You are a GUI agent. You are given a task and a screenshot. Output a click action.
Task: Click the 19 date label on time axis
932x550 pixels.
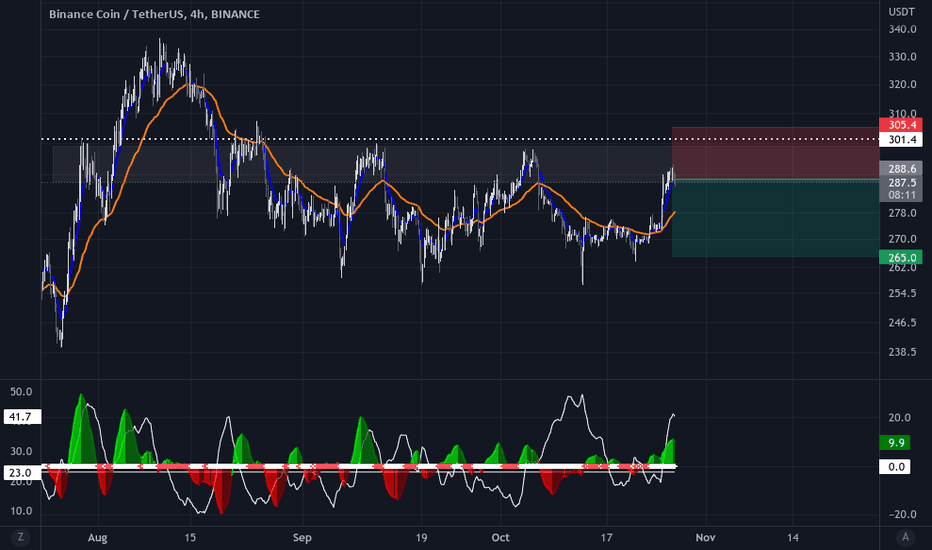point(421,538)
